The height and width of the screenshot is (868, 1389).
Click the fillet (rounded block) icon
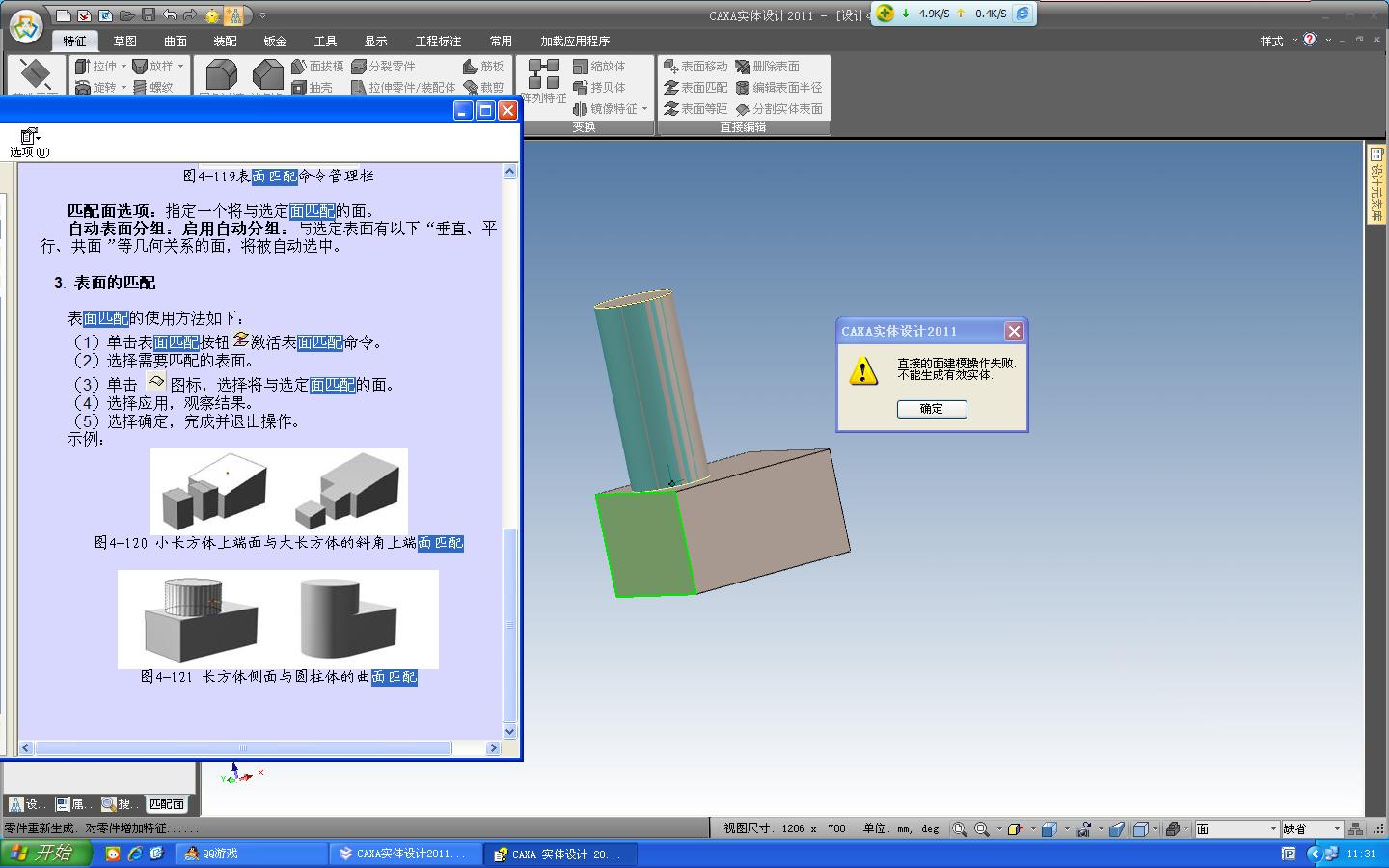tap(221, 75)
